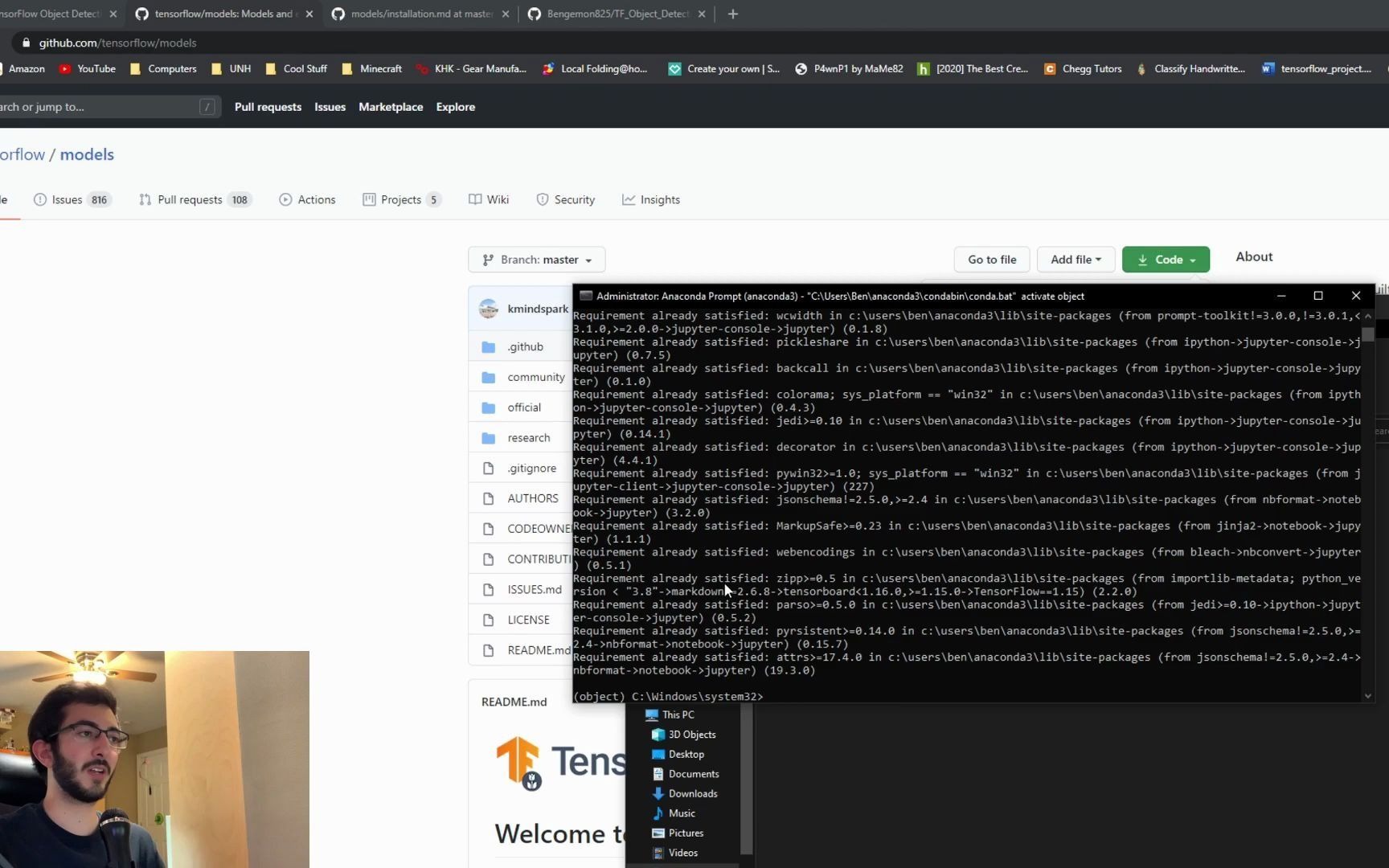Viewport: 1389px width, 868px height.
Task: Click the Go to file button
Action: point(992,260)
